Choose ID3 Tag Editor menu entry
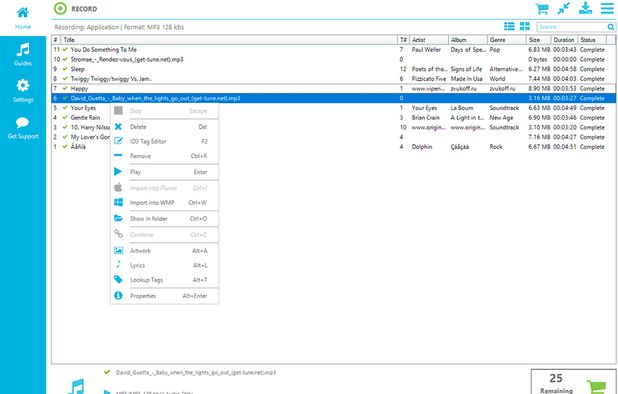This screenshot has width=618, height=394. pos(164,141)
